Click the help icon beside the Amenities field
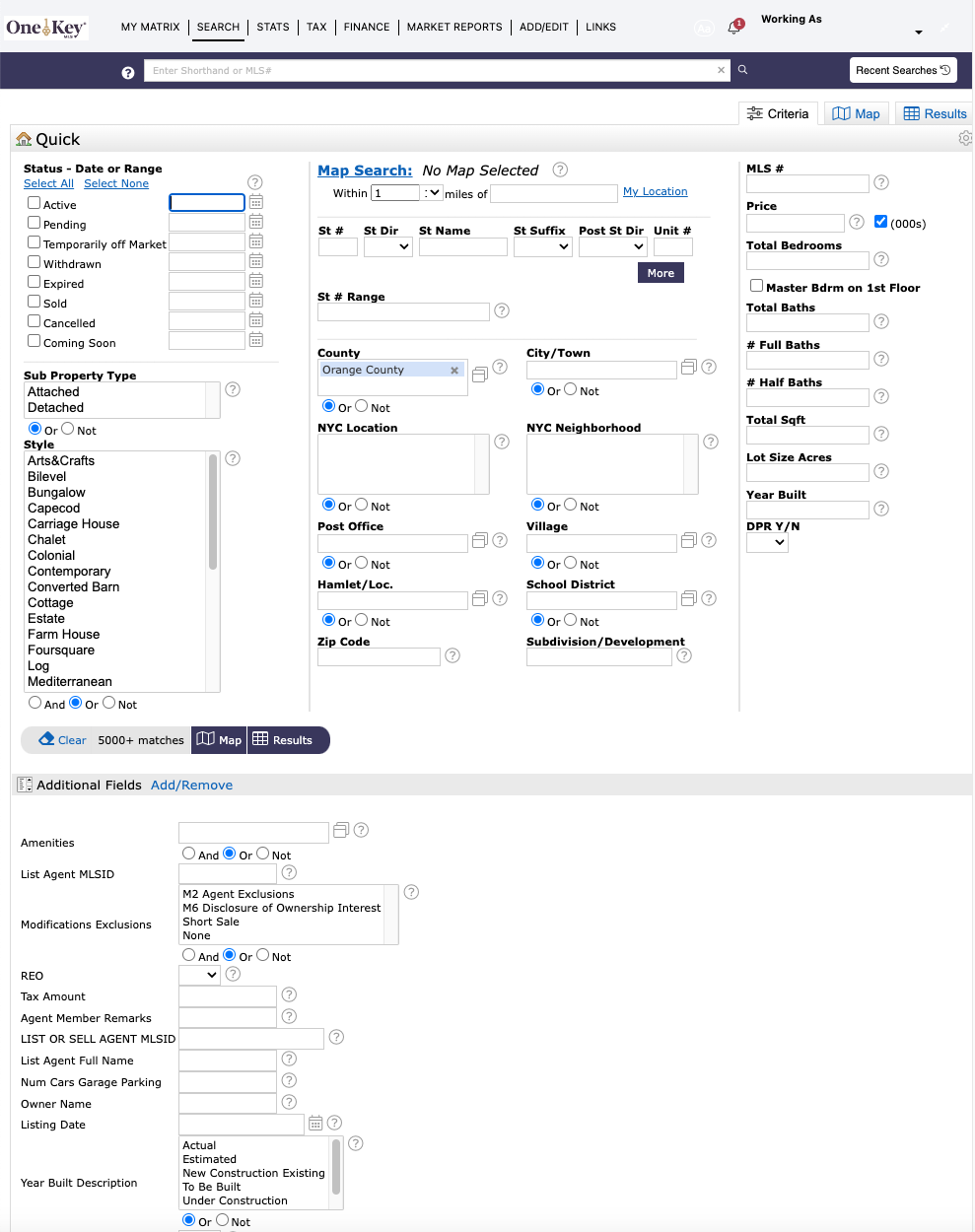Viewport: 975px width, 1232px height. coord(361,830)
